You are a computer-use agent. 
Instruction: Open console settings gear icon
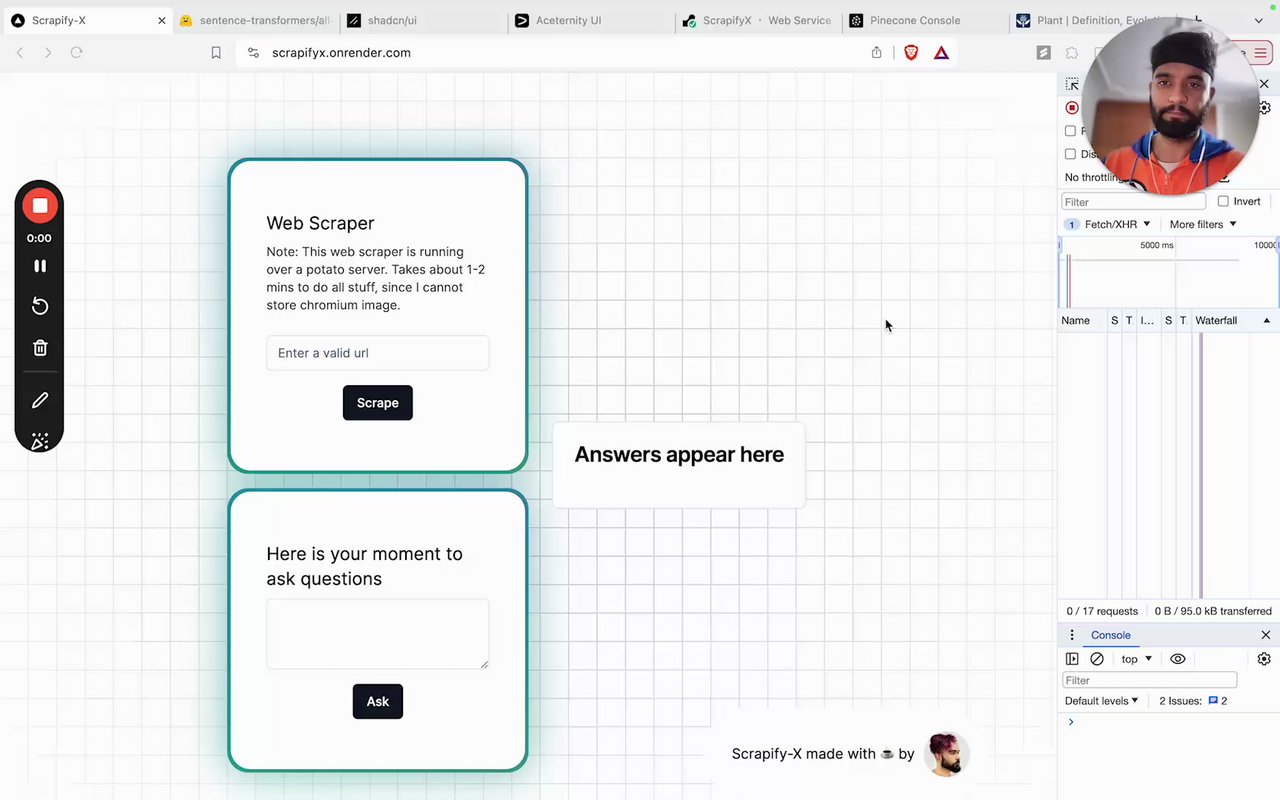pyautogui.click(x=1264, y=659)
